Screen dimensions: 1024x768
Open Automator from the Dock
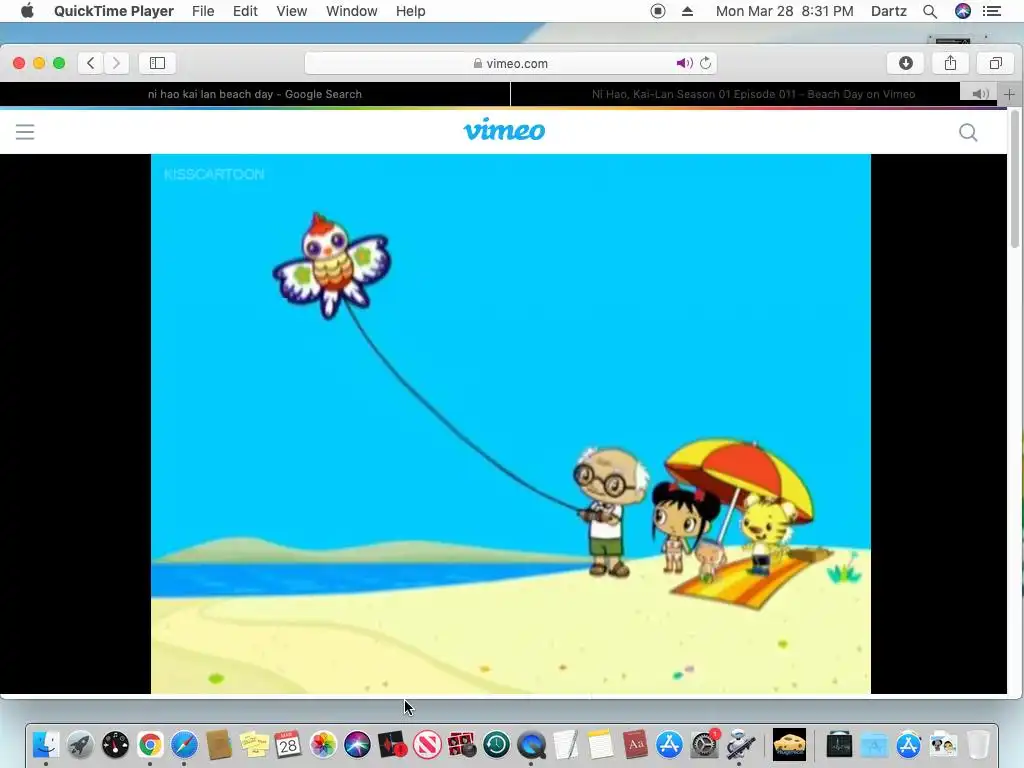(x=739, y=744)
